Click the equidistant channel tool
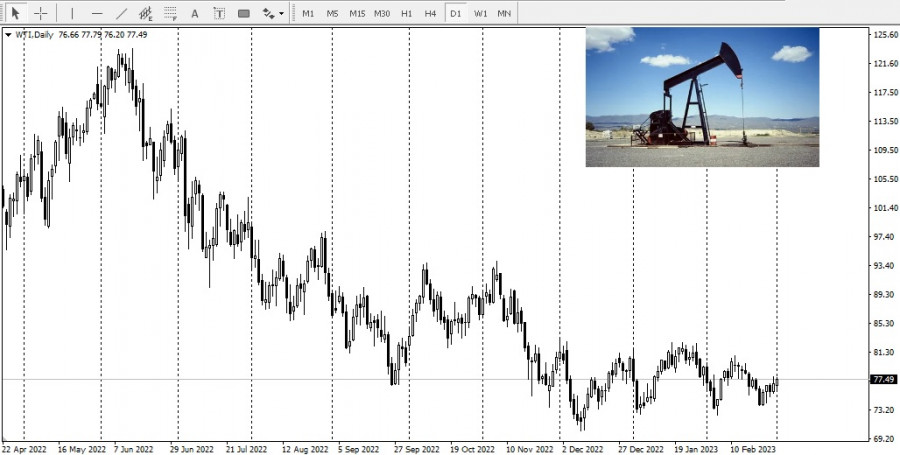The width and height of the screenshot is (900, 455). (146, 13)
